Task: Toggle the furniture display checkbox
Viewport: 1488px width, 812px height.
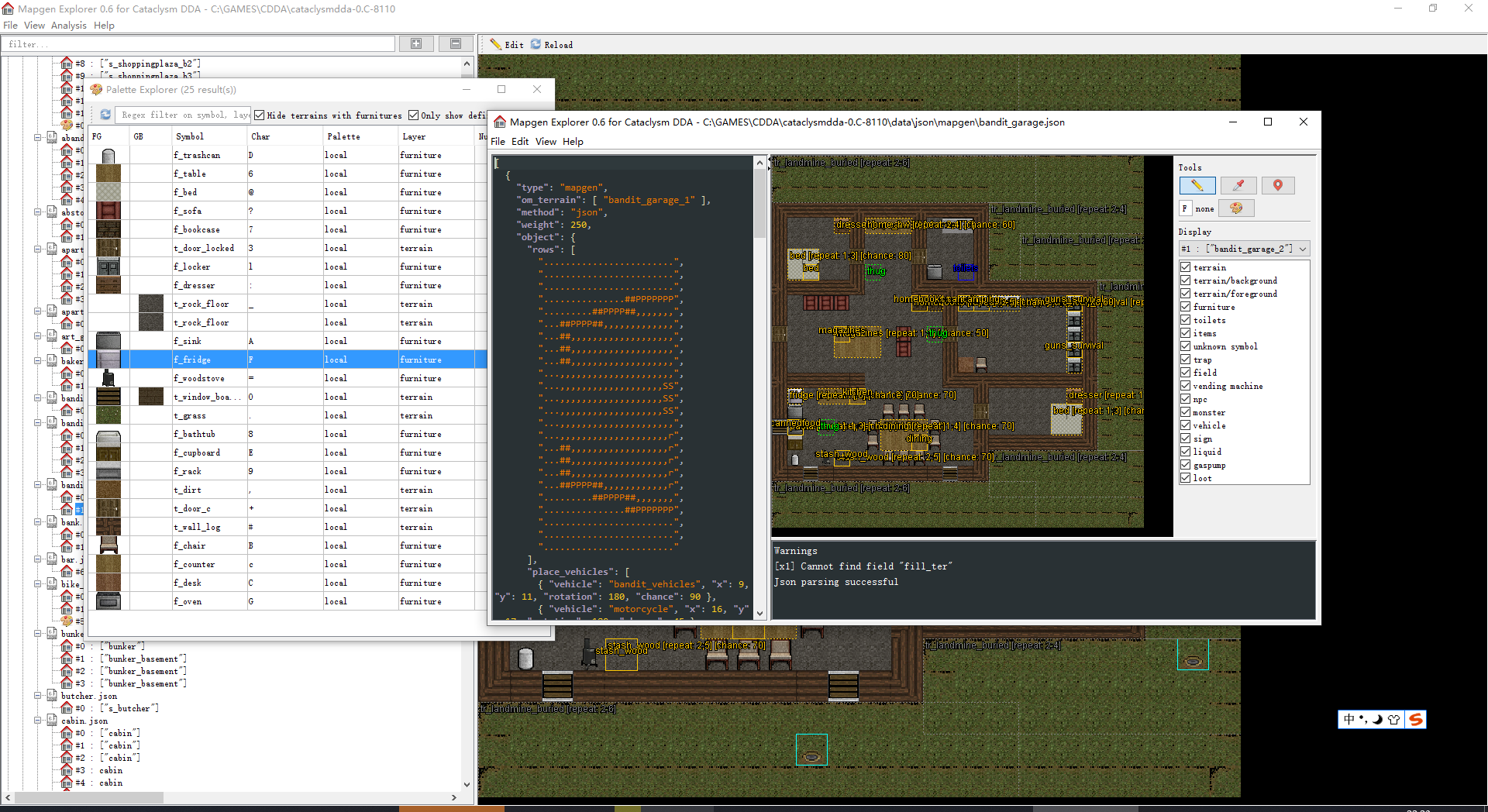Action: (x=1186, y=307)
